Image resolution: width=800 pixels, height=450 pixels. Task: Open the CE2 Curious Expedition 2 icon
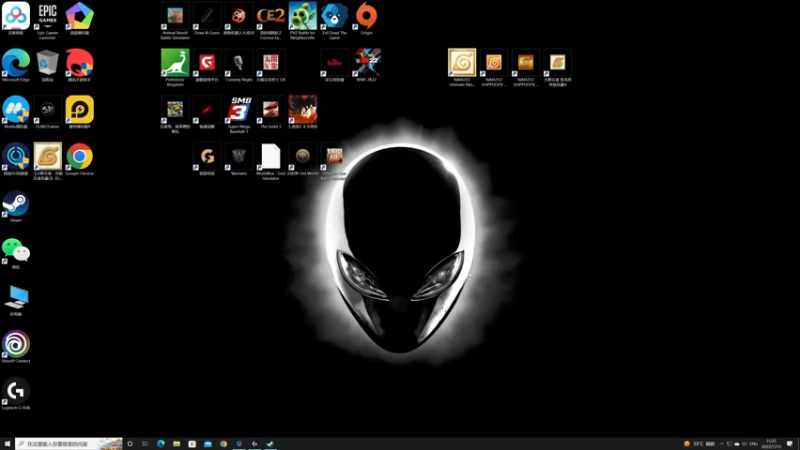tap(270, 20)
